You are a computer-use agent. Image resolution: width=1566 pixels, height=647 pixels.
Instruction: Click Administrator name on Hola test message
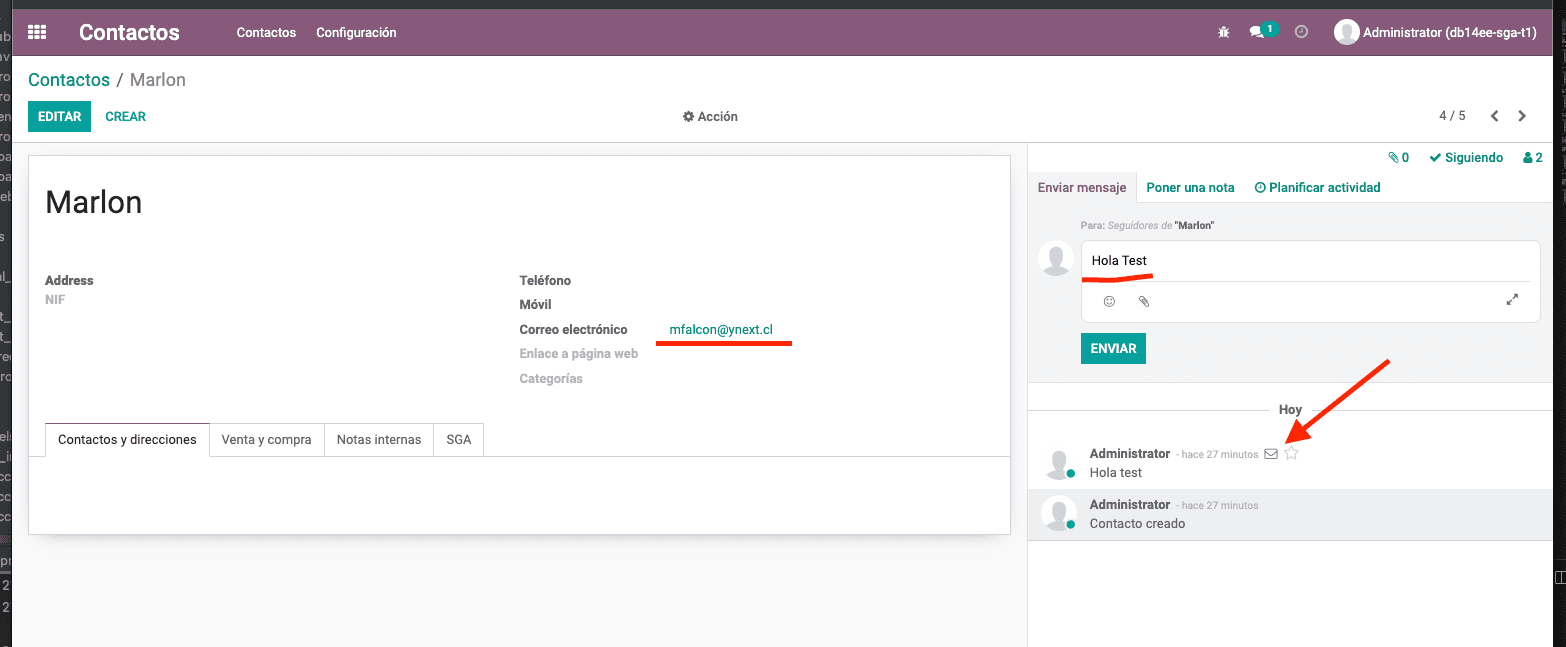pos(1130,454)
